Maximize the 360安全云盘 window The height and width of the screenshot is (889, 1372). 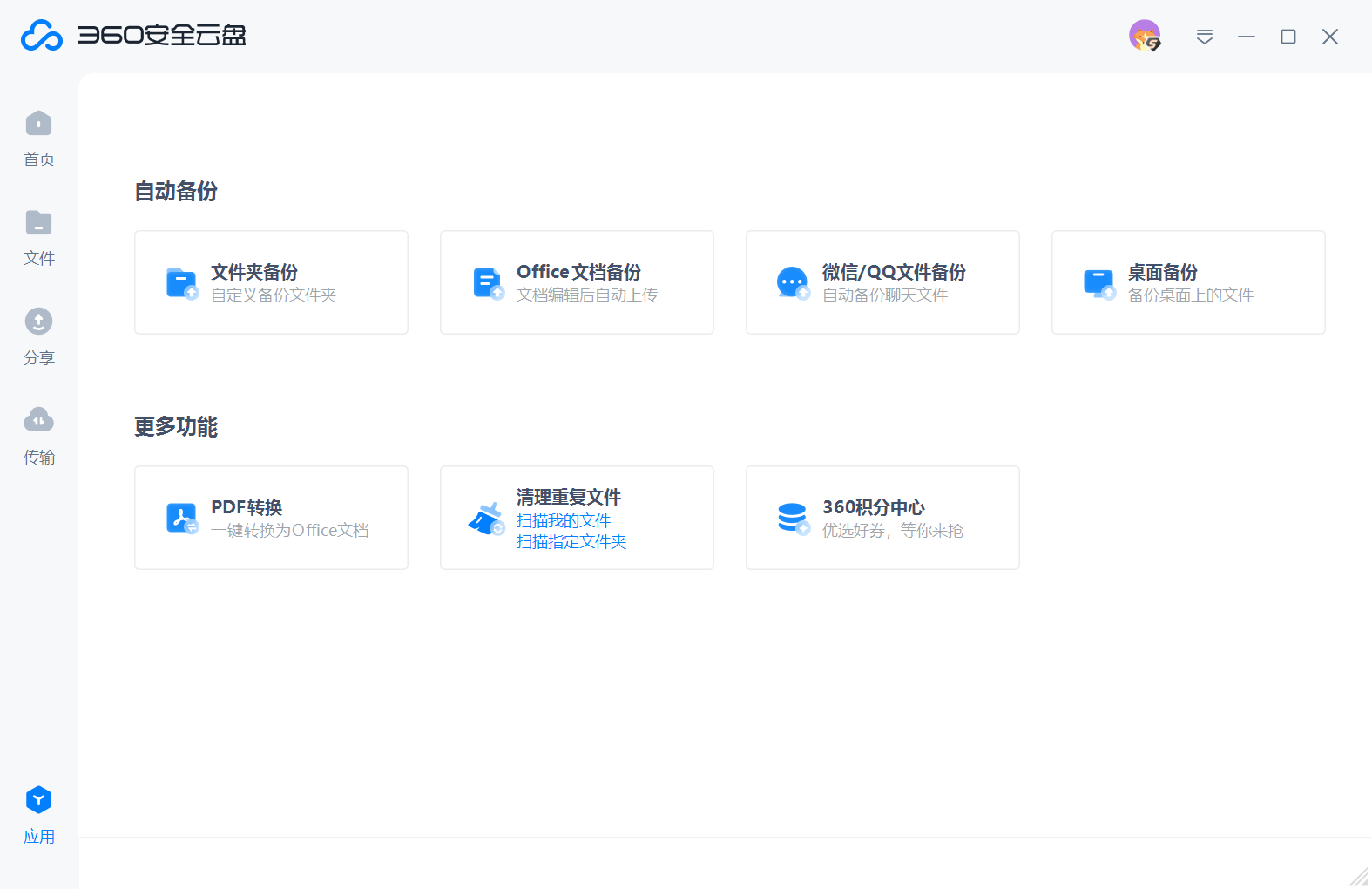(1288, 37)
